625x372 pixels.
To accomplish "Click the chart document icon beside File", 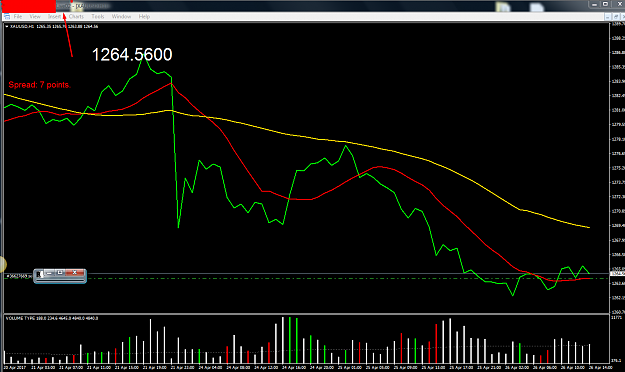I will [x=7, y=17].
